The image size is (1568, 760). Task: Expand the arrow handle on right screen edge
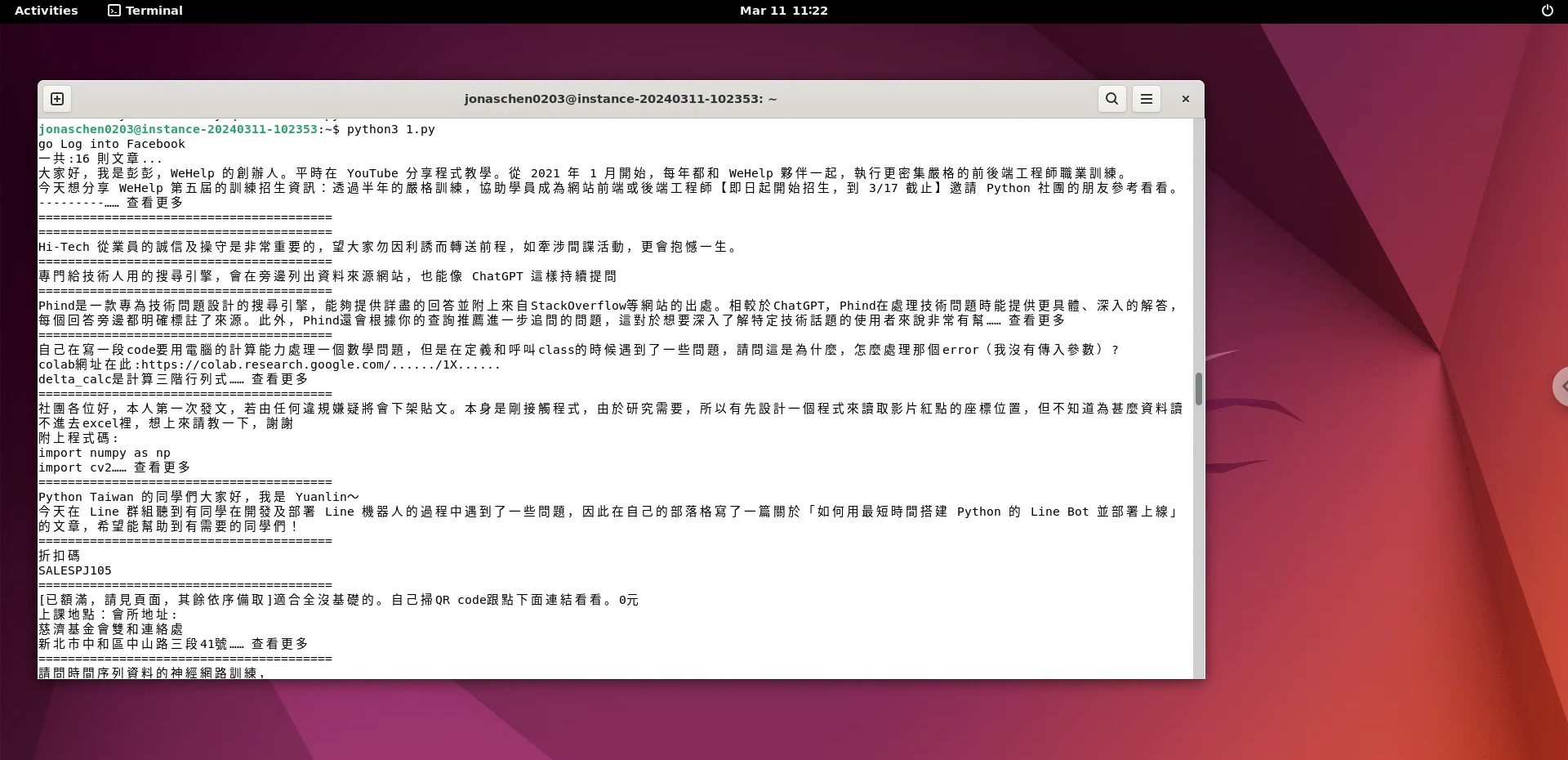click(x=1561, y=387)
